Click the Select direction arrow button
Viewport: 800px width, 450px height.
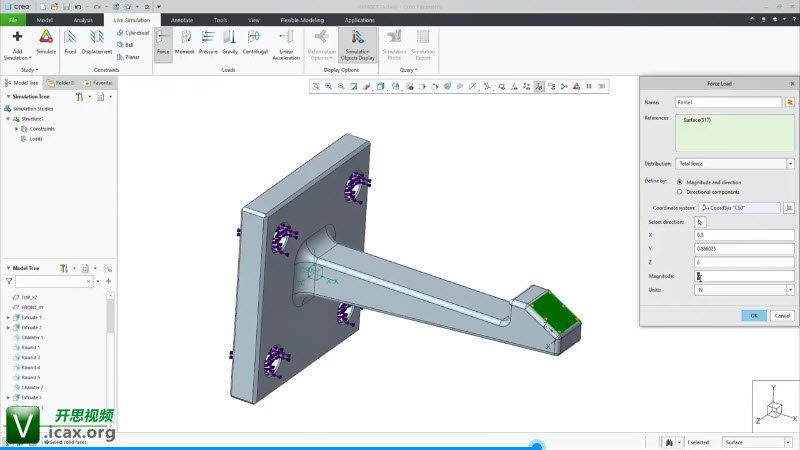click(700, 221)
